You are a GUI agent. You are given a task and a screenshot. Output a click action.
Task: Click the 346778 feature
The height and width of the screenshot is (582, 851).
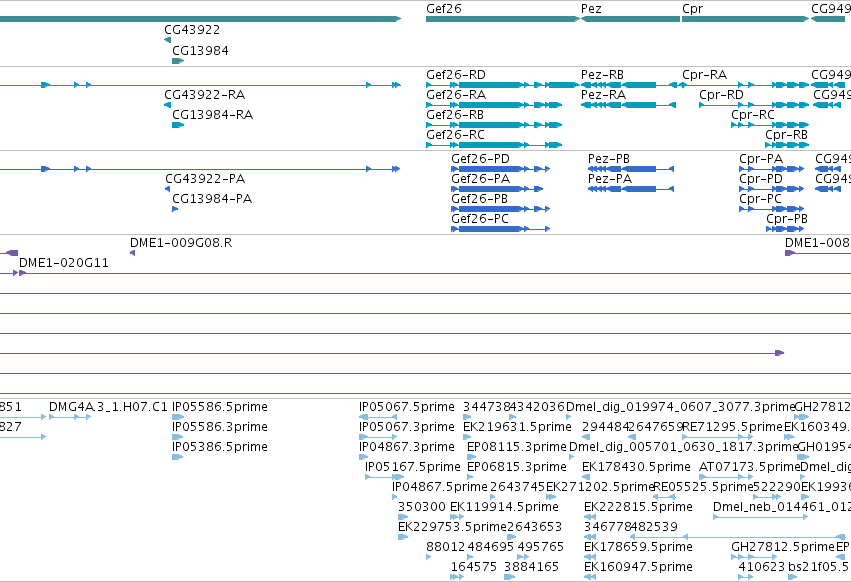tap(590, 537)
